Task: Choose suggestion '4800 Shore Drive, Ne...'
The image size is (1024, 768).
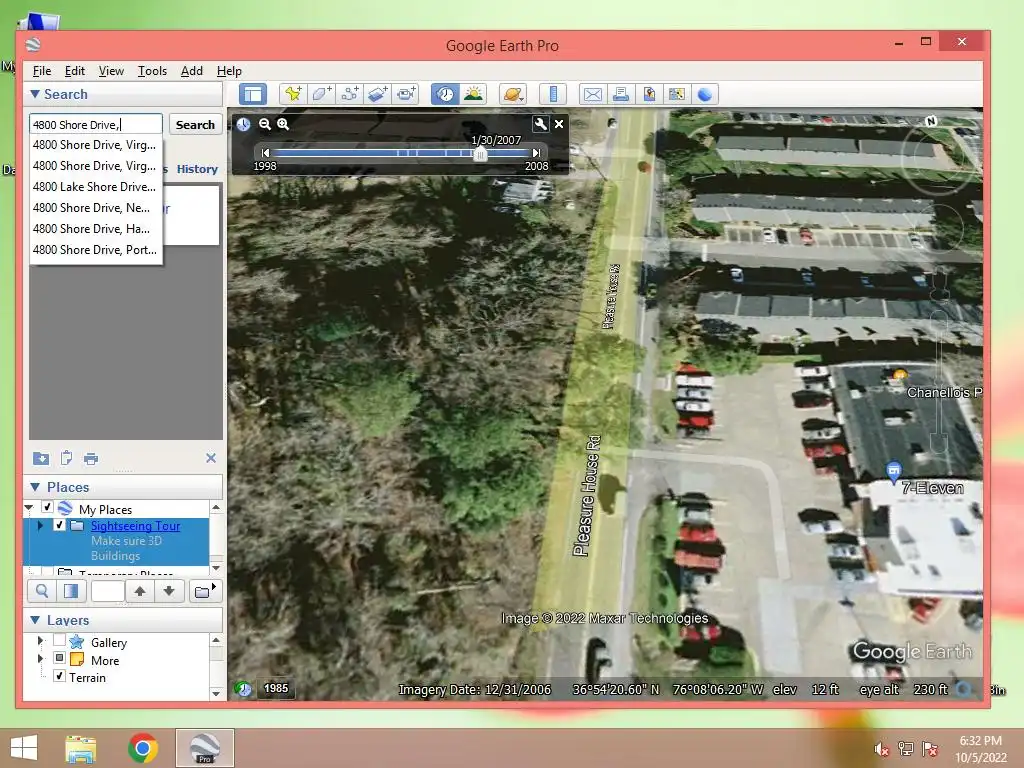Action: 96,208
